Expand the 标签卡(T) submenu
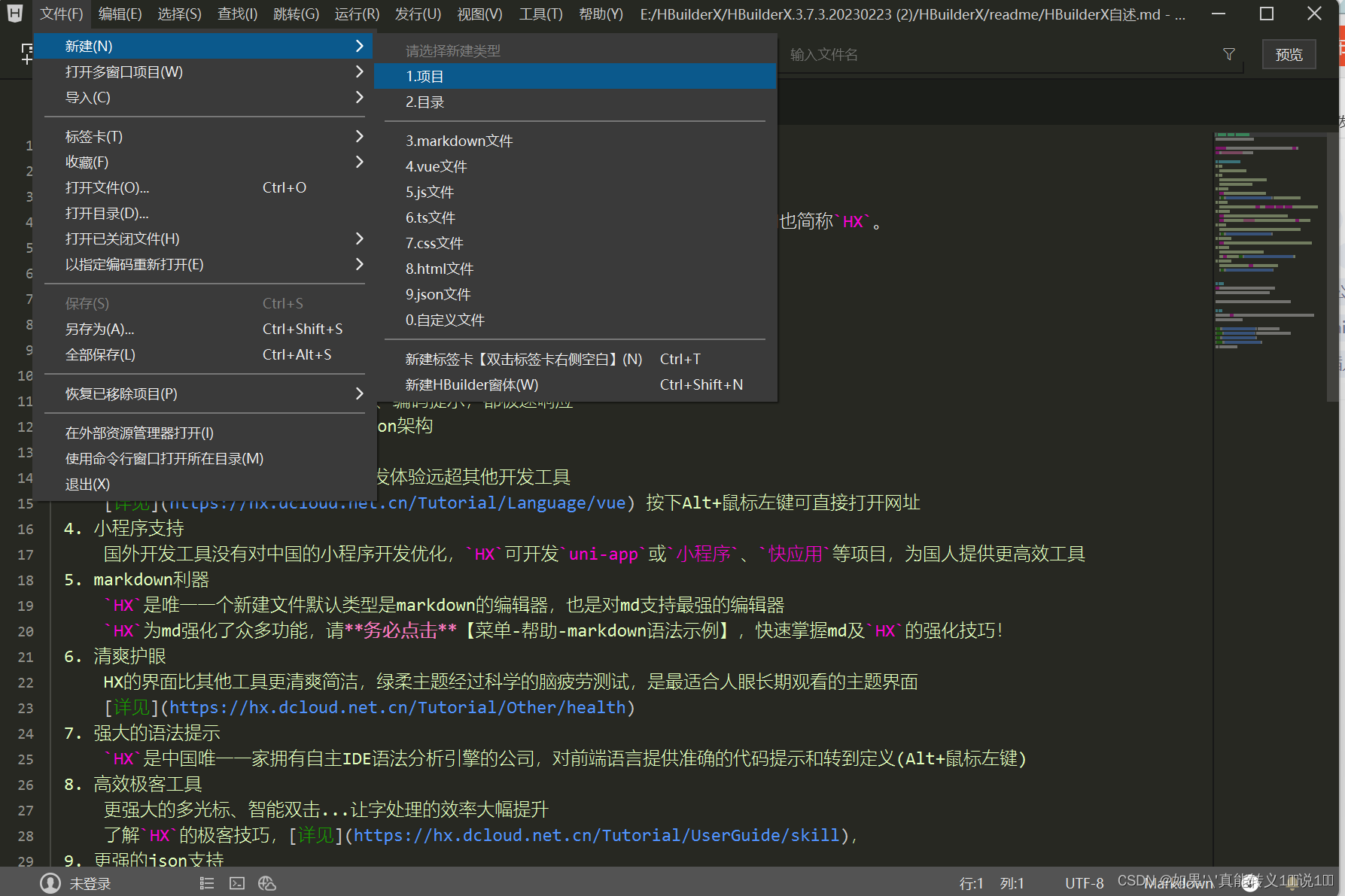This screenshot has width=1345, height=896. point(359,136)
